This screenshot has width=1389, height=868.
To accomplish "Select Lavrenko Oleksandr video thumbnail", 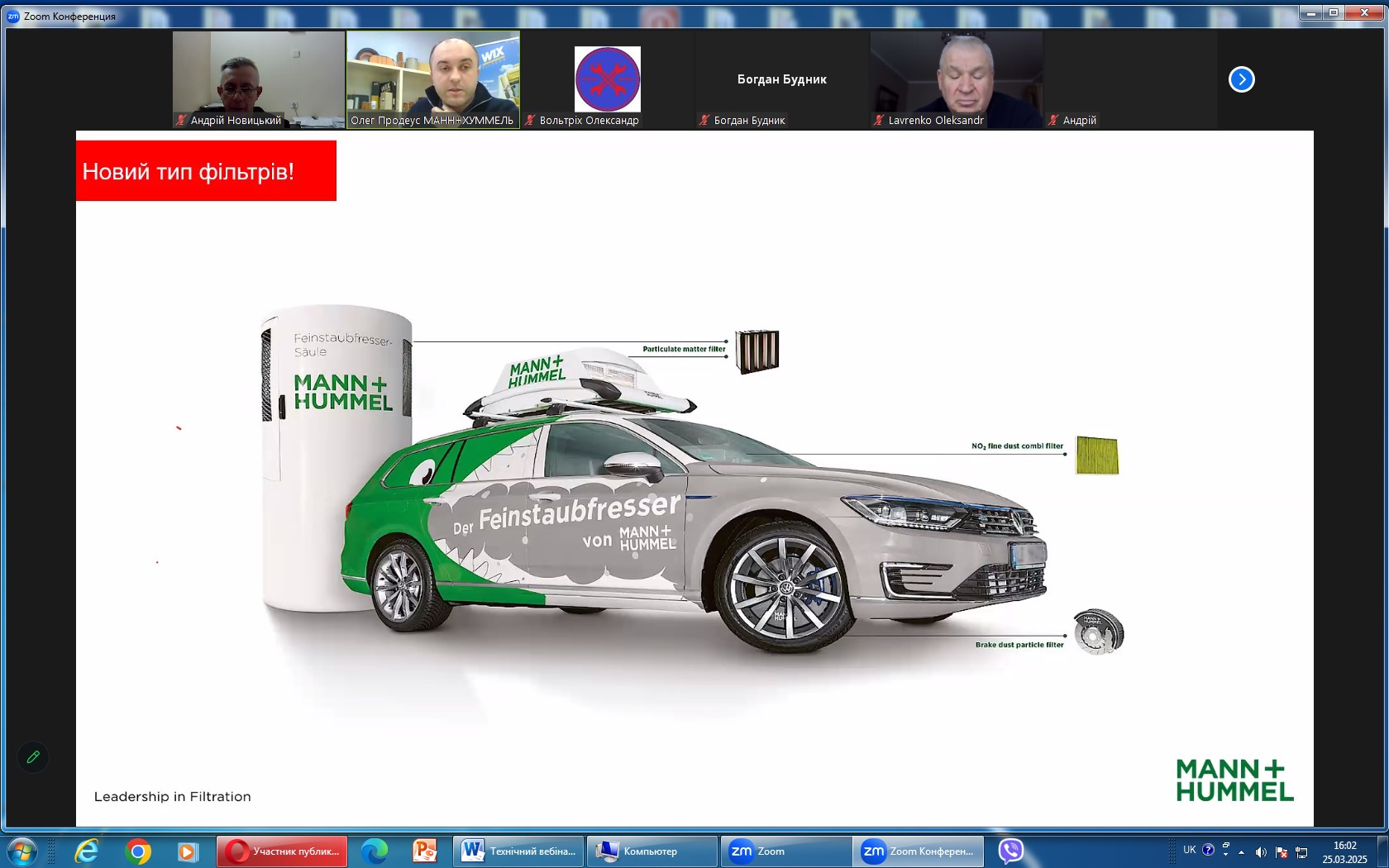I will coord(957,80).
